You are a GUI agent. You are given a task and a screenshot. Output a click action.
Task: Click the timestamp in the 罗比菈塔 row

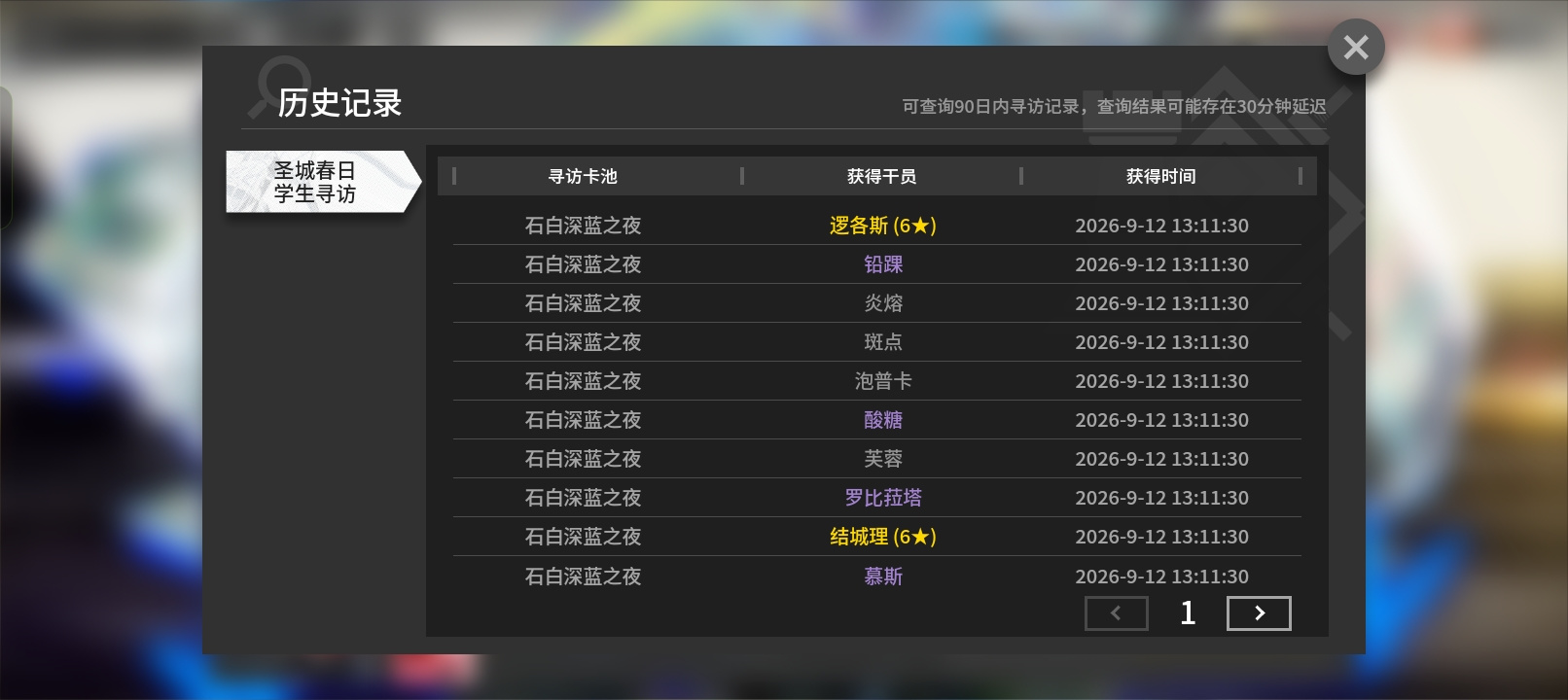1162,498
